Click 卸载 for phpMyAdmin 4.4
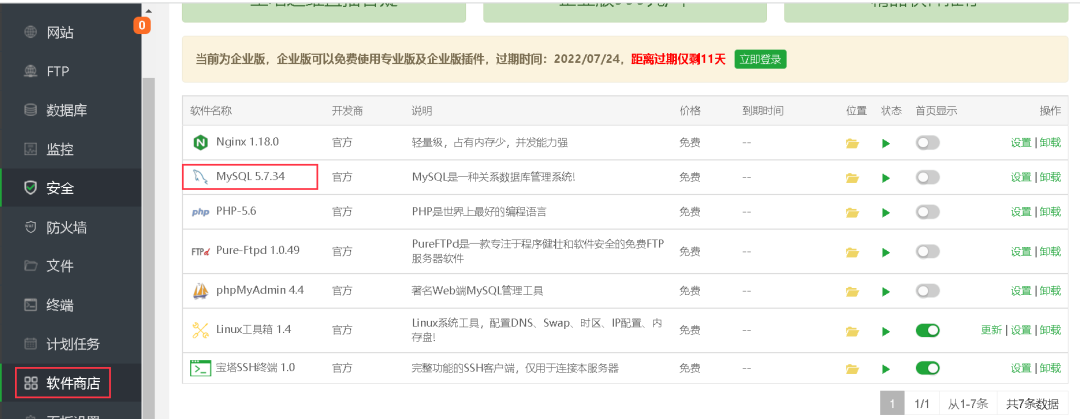Screen dimensions: 1080x419 point(1050,290)
